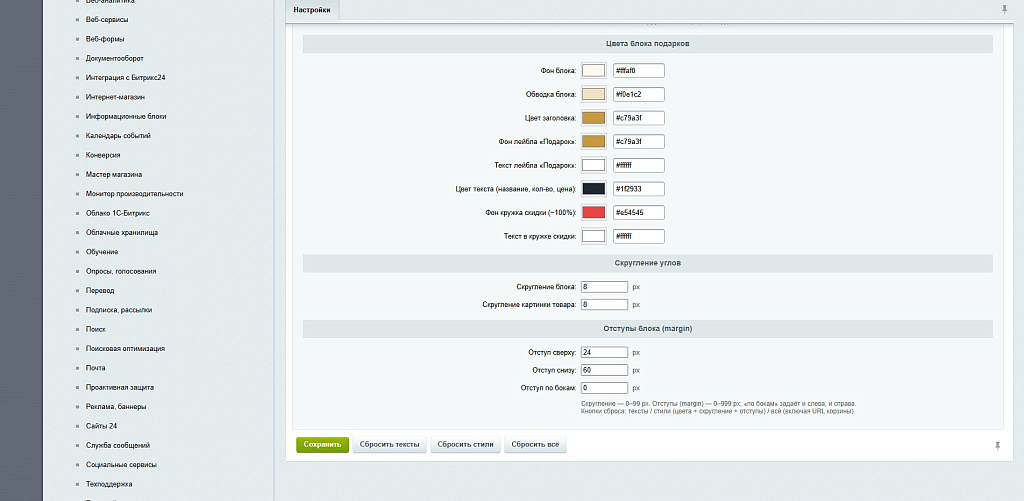Screen dimensions: 1024x501
Task: Expand Информационные блоки in the sidebar
Action: click(125, 116)
